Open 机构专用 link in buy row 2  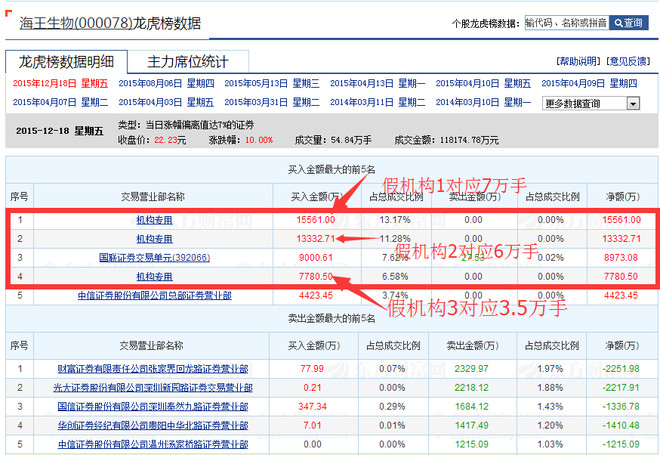click(154, 239)
